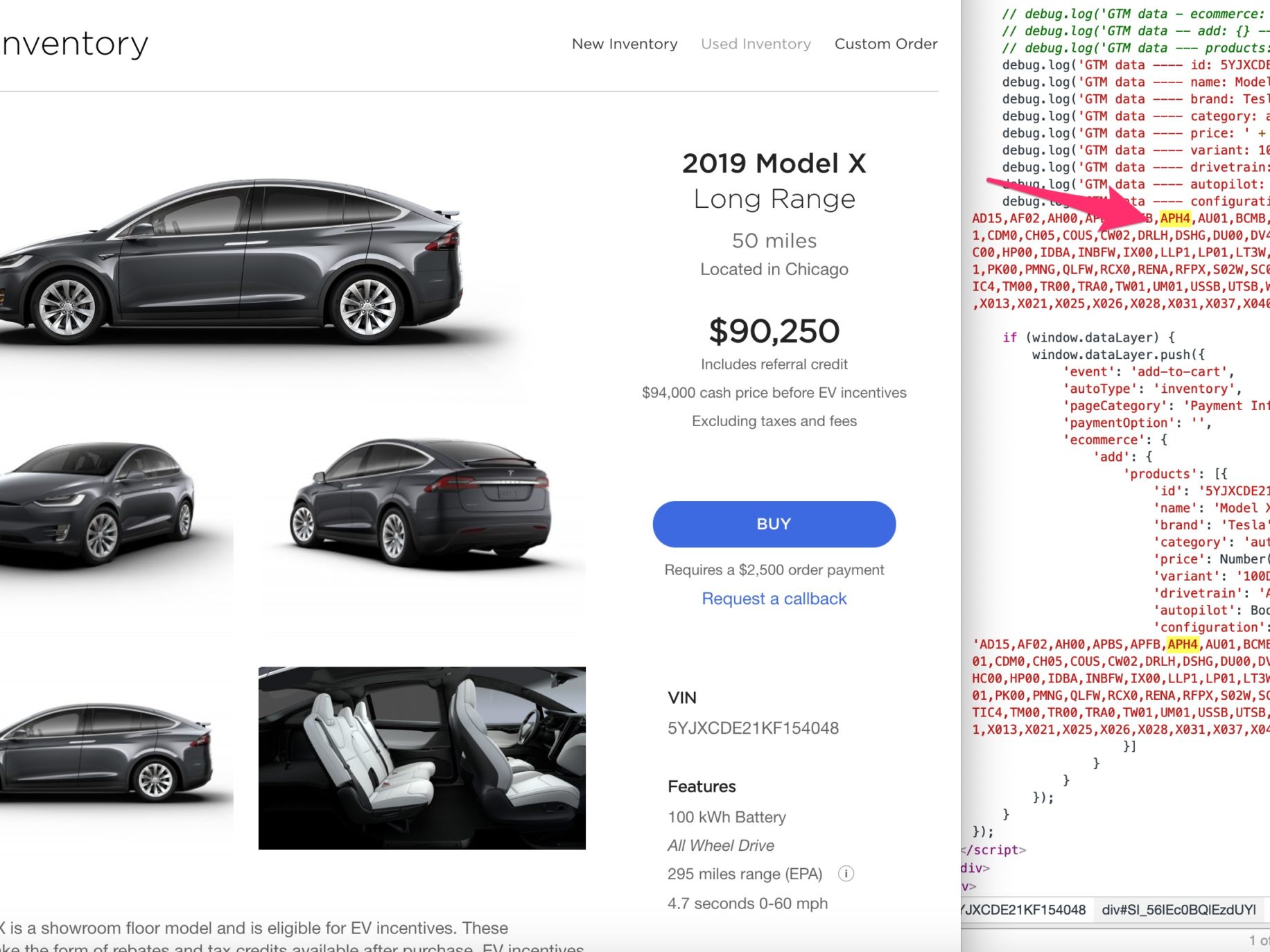Open the Custom Order page

(x=886, y=44)
